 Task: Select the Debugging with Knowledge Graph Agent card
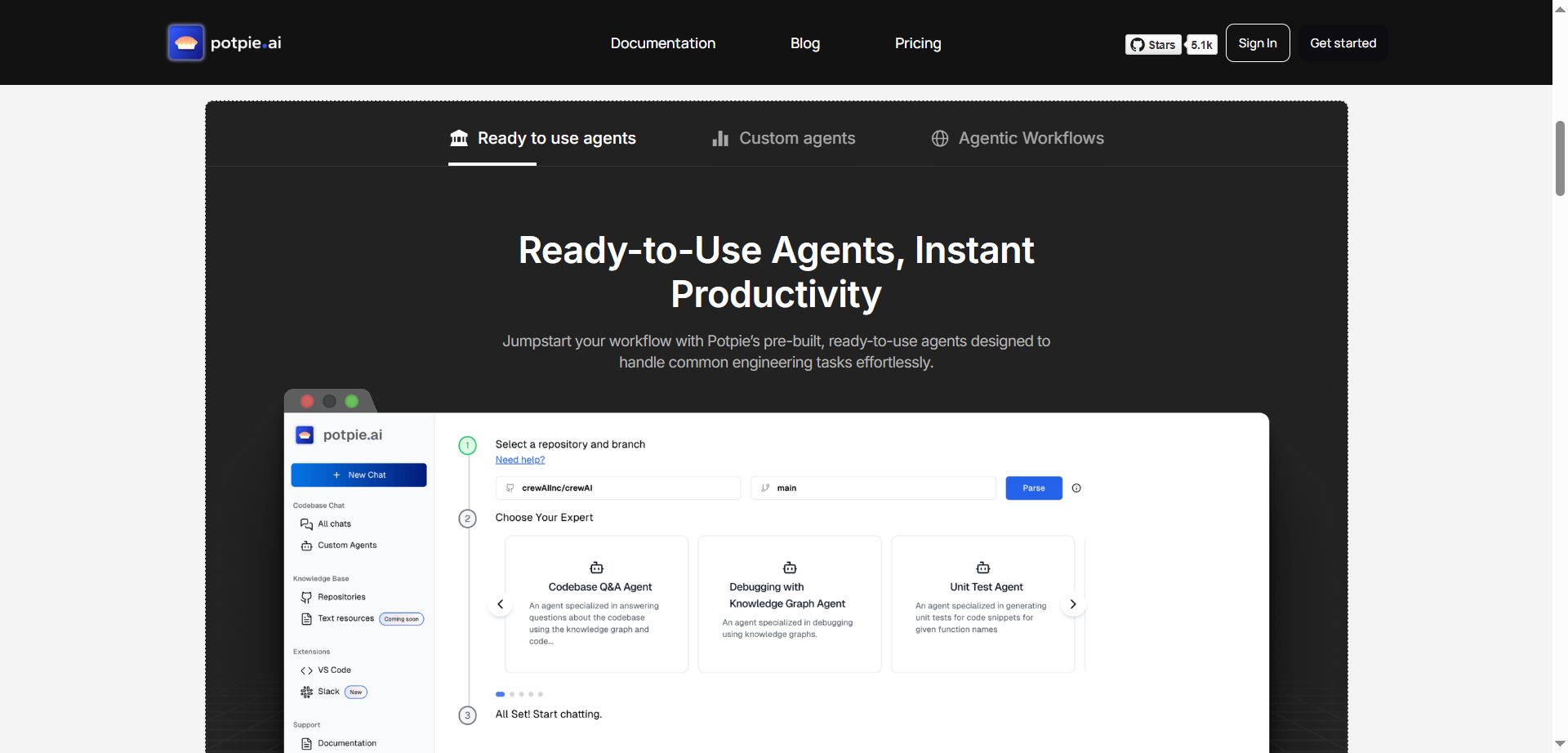789,604
